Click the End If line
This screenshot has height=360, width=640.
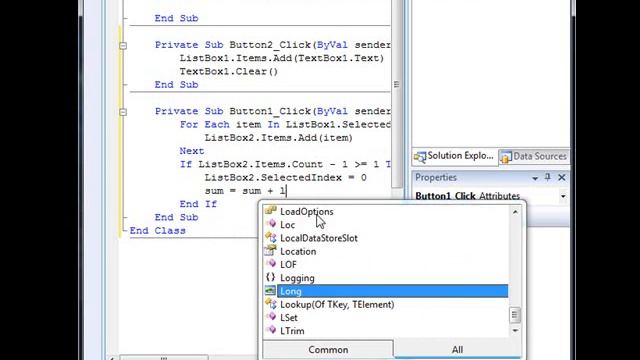[x=198, y=204]
